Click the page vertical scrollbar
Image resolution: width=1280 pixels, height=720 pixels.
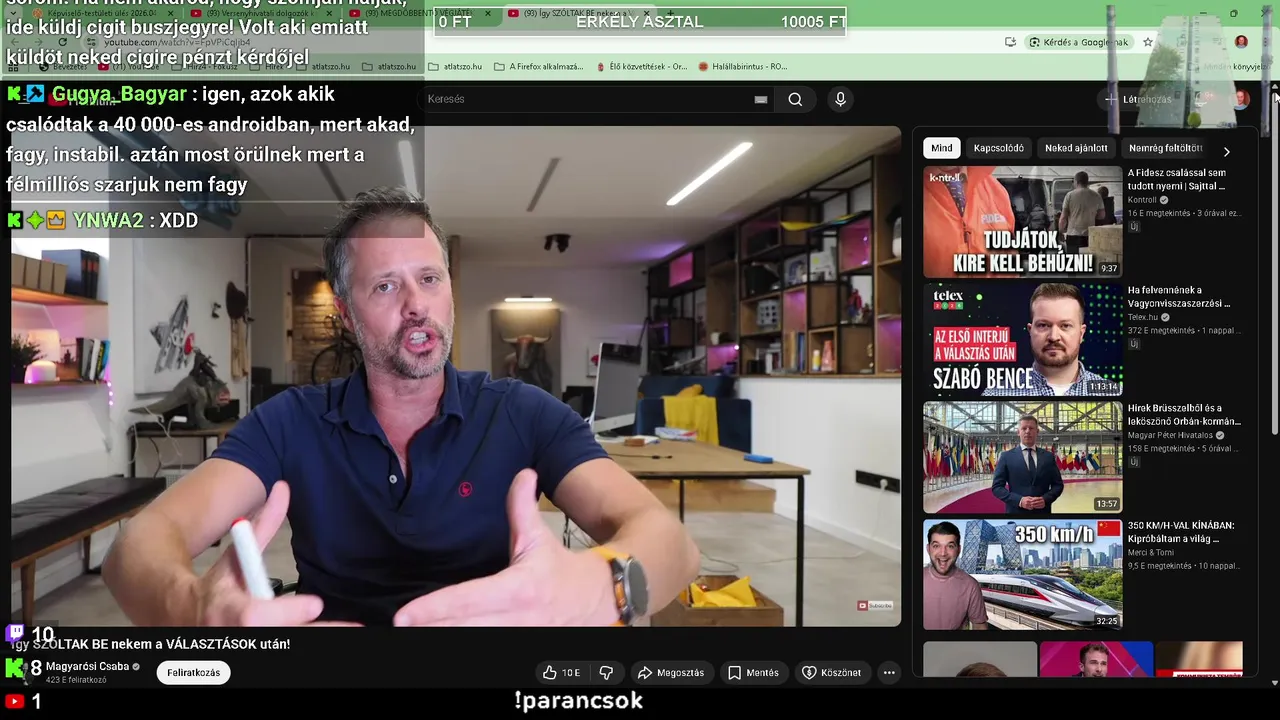1275,262
